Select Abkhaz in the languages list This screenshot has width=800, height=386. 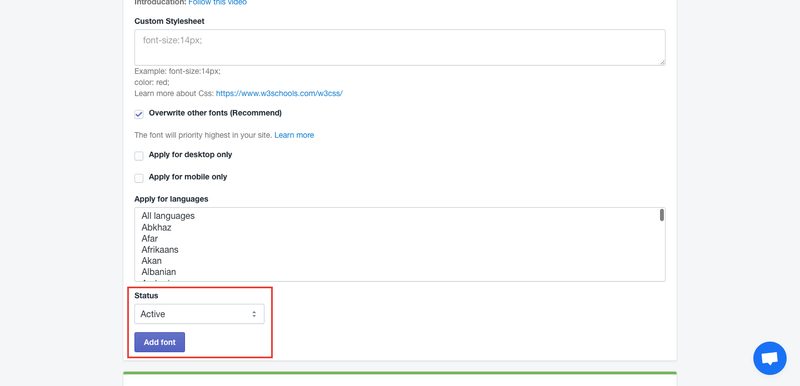point(156,227)
